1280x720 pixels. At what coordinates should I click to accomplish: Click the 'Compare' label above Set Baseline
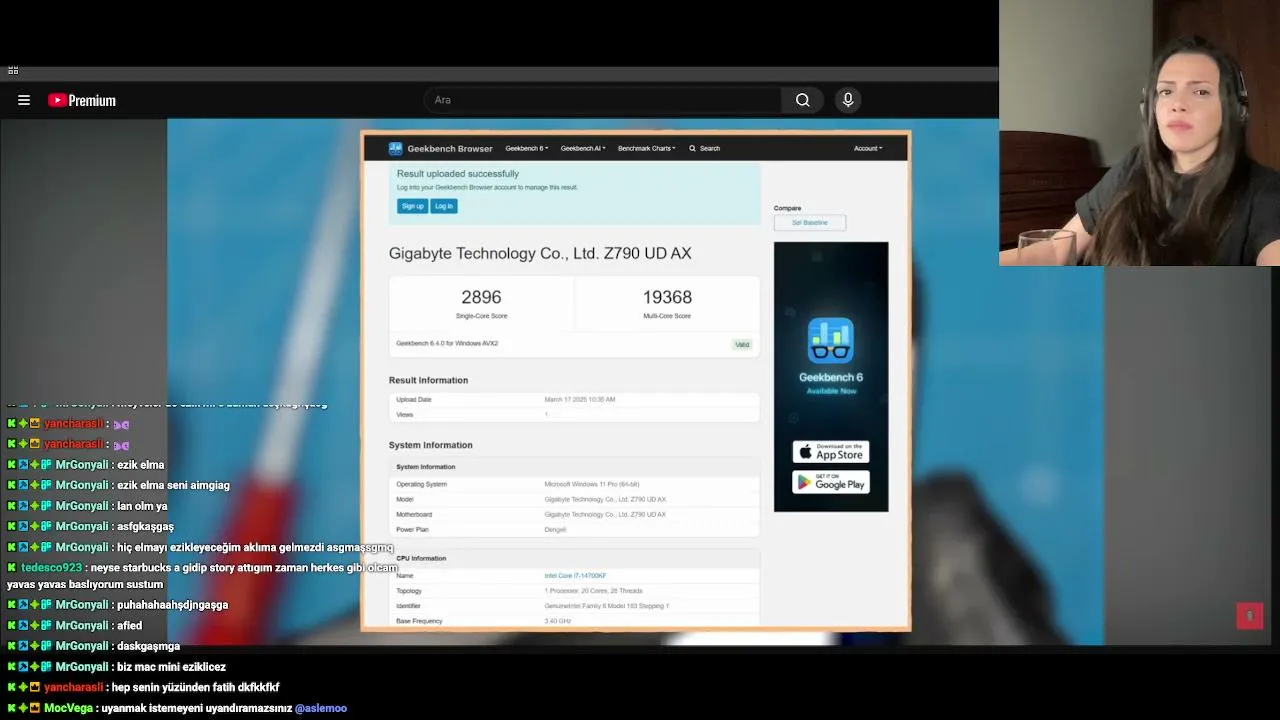(x=787, y=208)
